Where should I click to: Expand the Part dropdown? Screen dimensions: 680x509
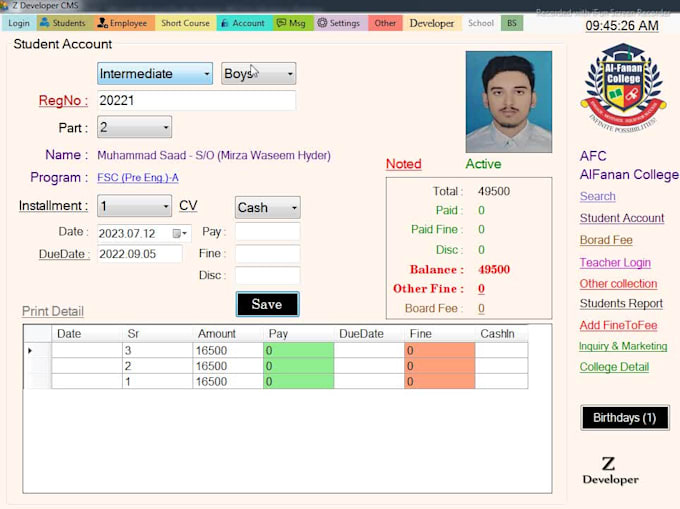(166, 127)
